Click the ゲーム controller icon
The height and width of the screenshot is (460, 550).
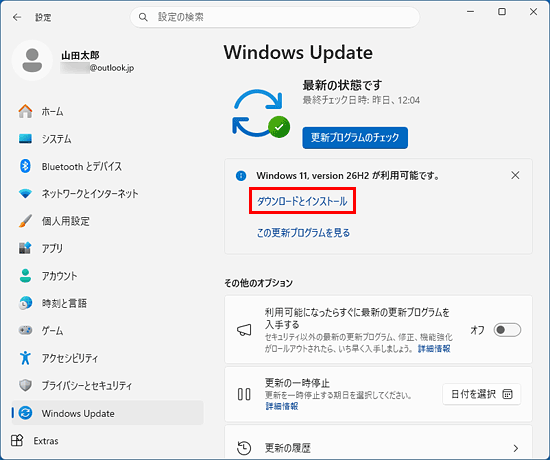pos(25,330)
